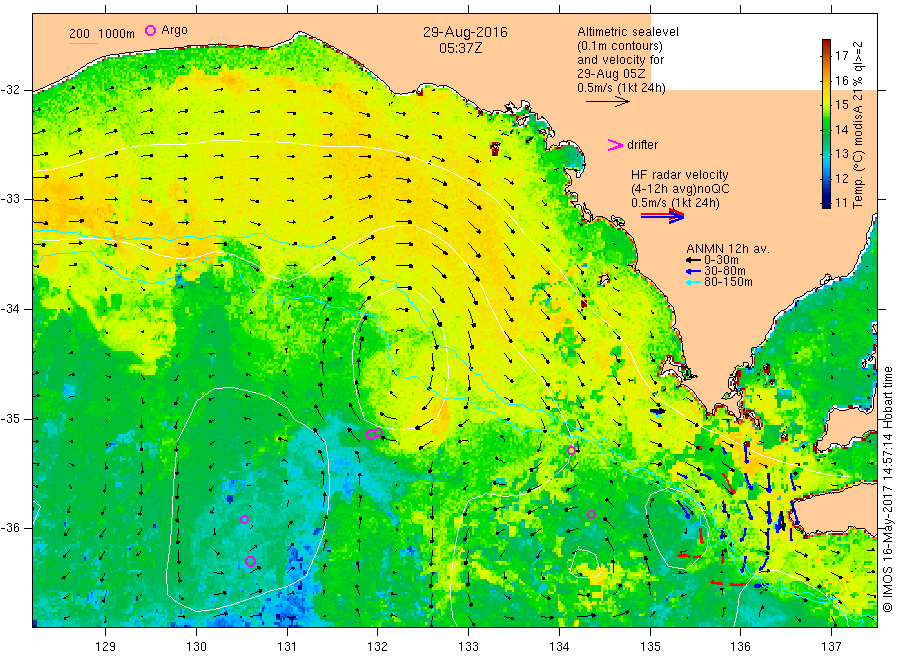Click the '80-150m' depth label
Image resolution: width=900 pixels, height=660 pixels.
coord(728,282)
